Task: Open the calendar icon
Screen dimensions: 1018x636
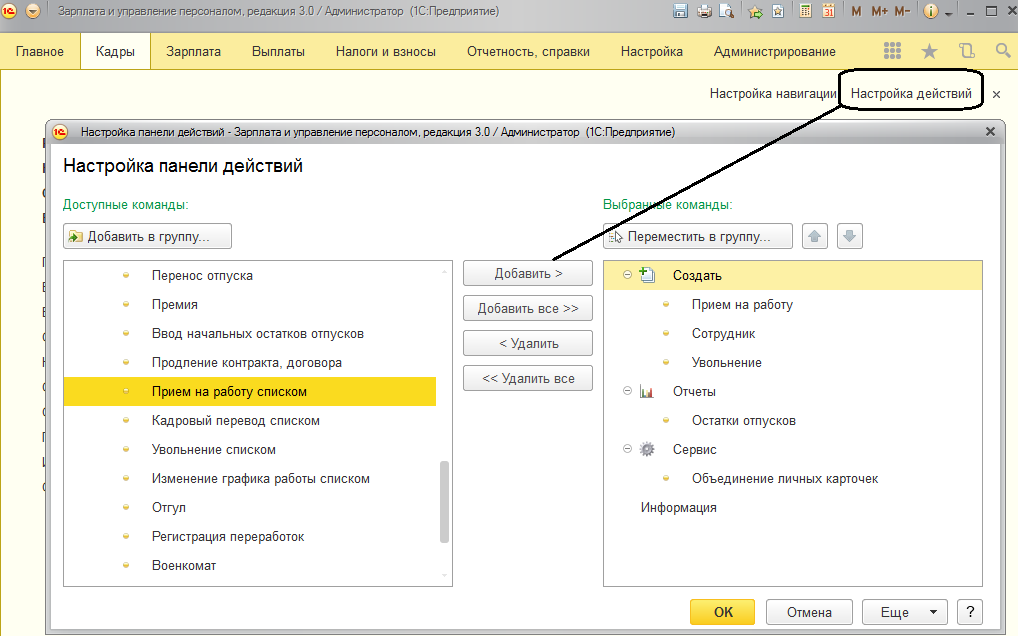Action: [828, 11]
